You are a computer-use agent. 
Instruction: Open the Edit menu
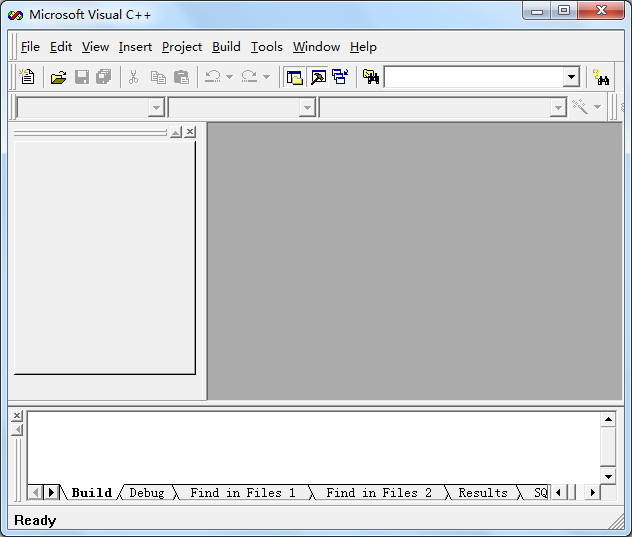[x=61, y=47]
